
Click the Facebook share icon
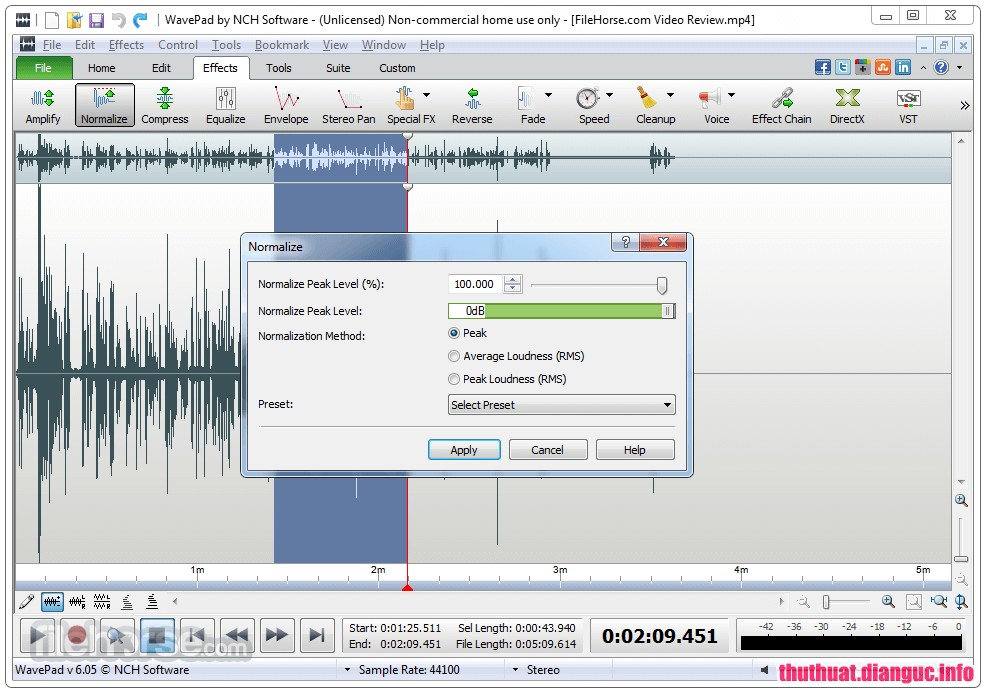[822, 67]
